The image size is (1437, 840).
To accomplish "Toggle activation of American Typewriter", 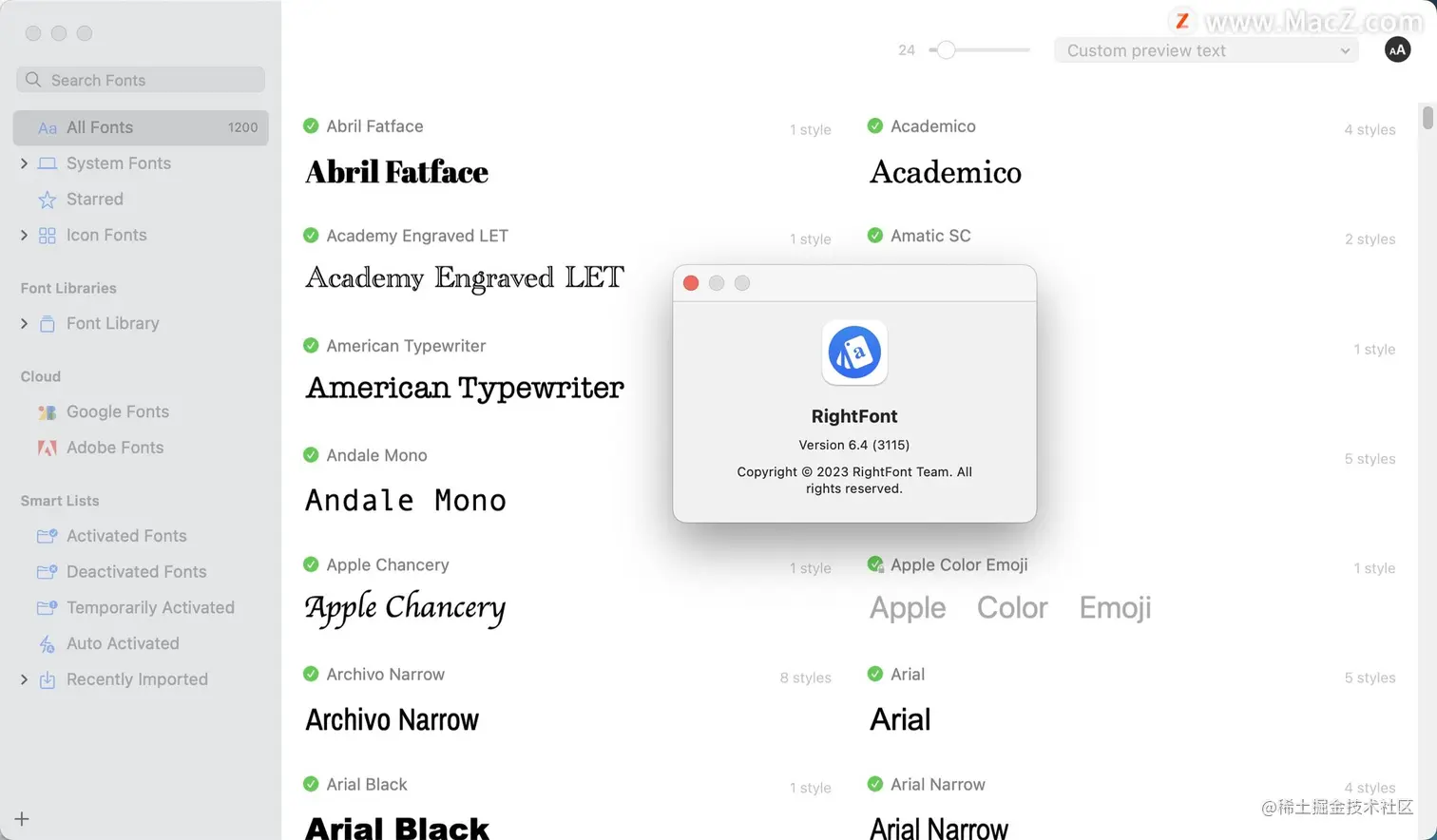I will 311,345.
